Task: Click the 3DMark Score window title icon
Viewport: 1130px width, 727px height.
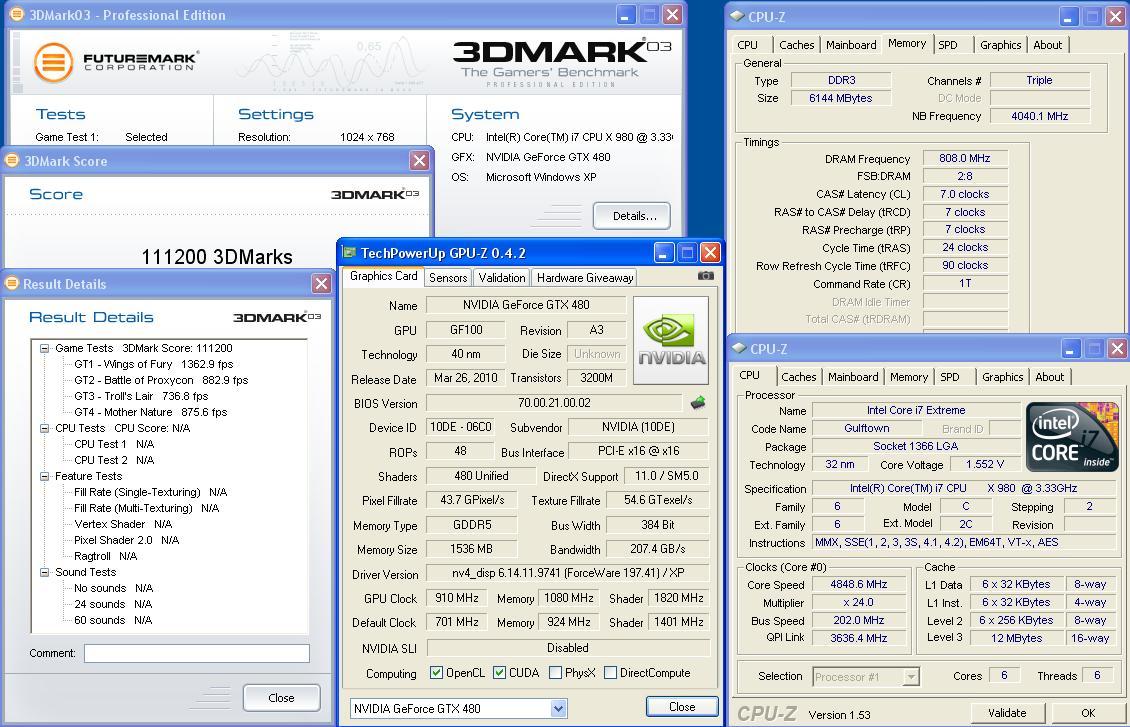Action: tap(12, 160)
